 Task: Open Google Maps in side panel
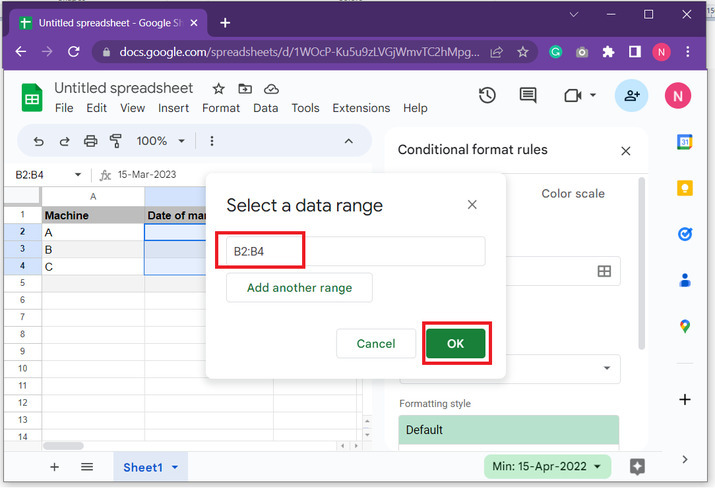[684, 326]
